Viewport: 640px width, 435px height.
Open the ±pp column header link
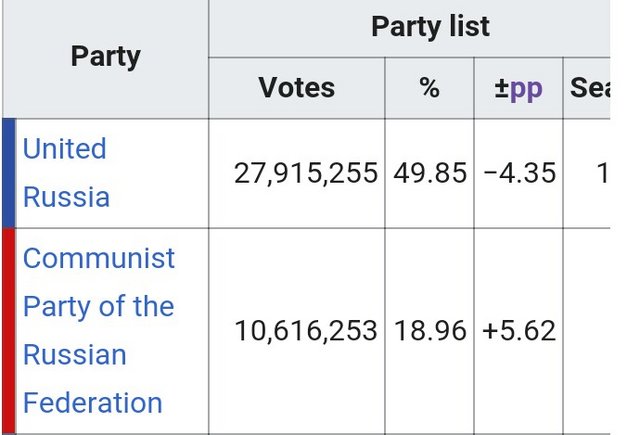coord(518,88)
